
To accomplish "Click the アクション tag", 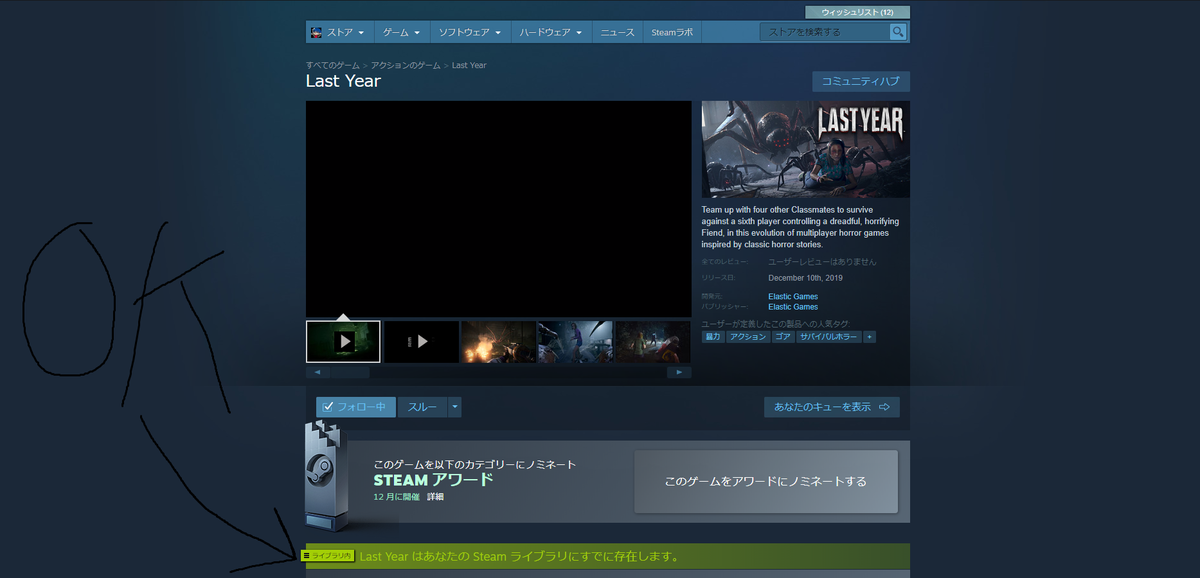I will pyautogui.click(x=748, y=337).
